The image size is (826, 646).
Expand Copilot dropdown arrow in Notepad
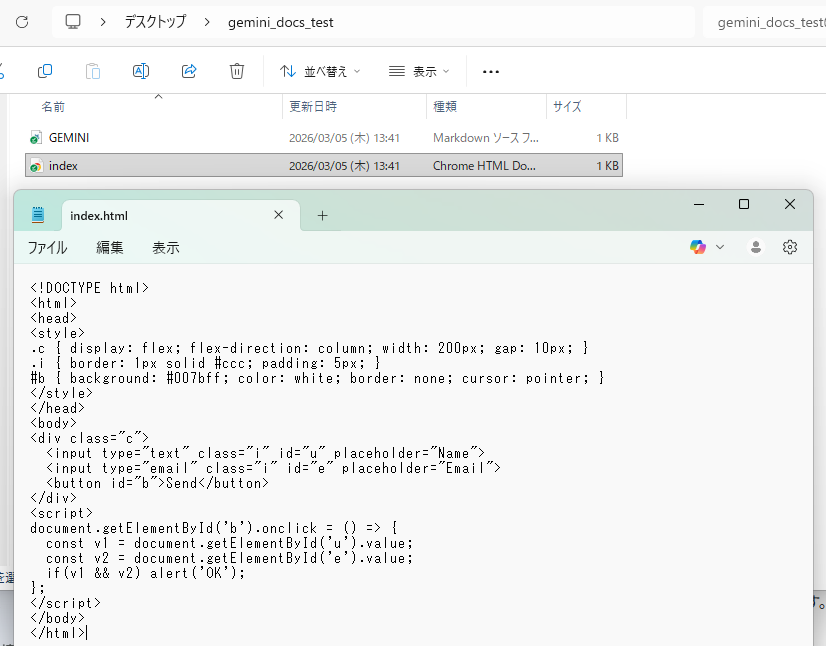tap(720, 247)
